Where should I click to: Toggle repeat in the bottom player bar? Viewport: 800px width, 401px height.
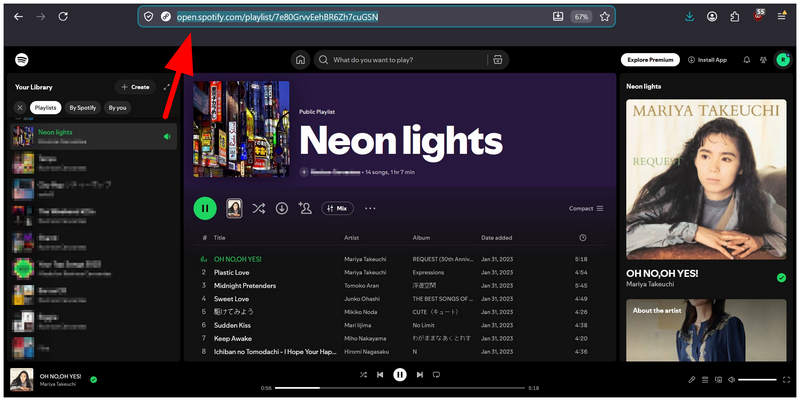click(x=436, y=374)
